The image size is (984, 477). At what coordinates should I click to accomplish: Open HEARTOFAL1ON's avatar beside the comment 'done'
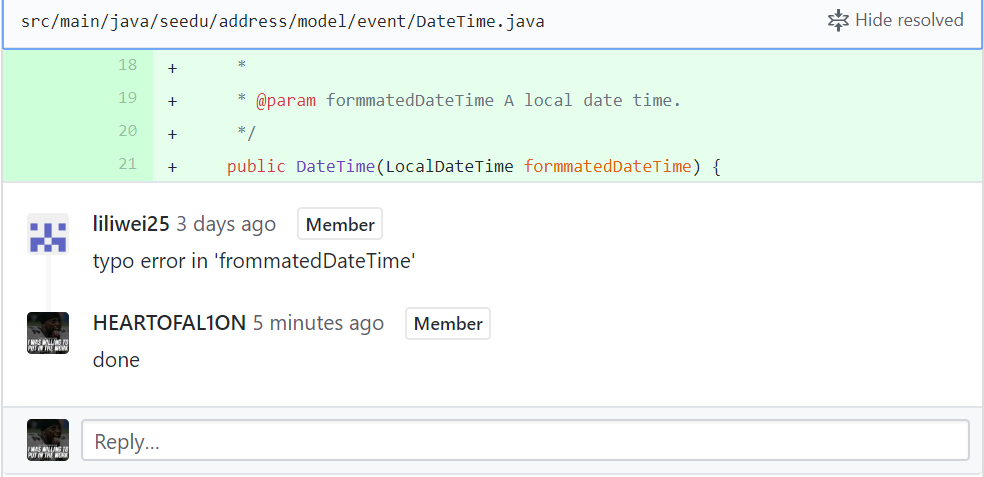point(48,333)
